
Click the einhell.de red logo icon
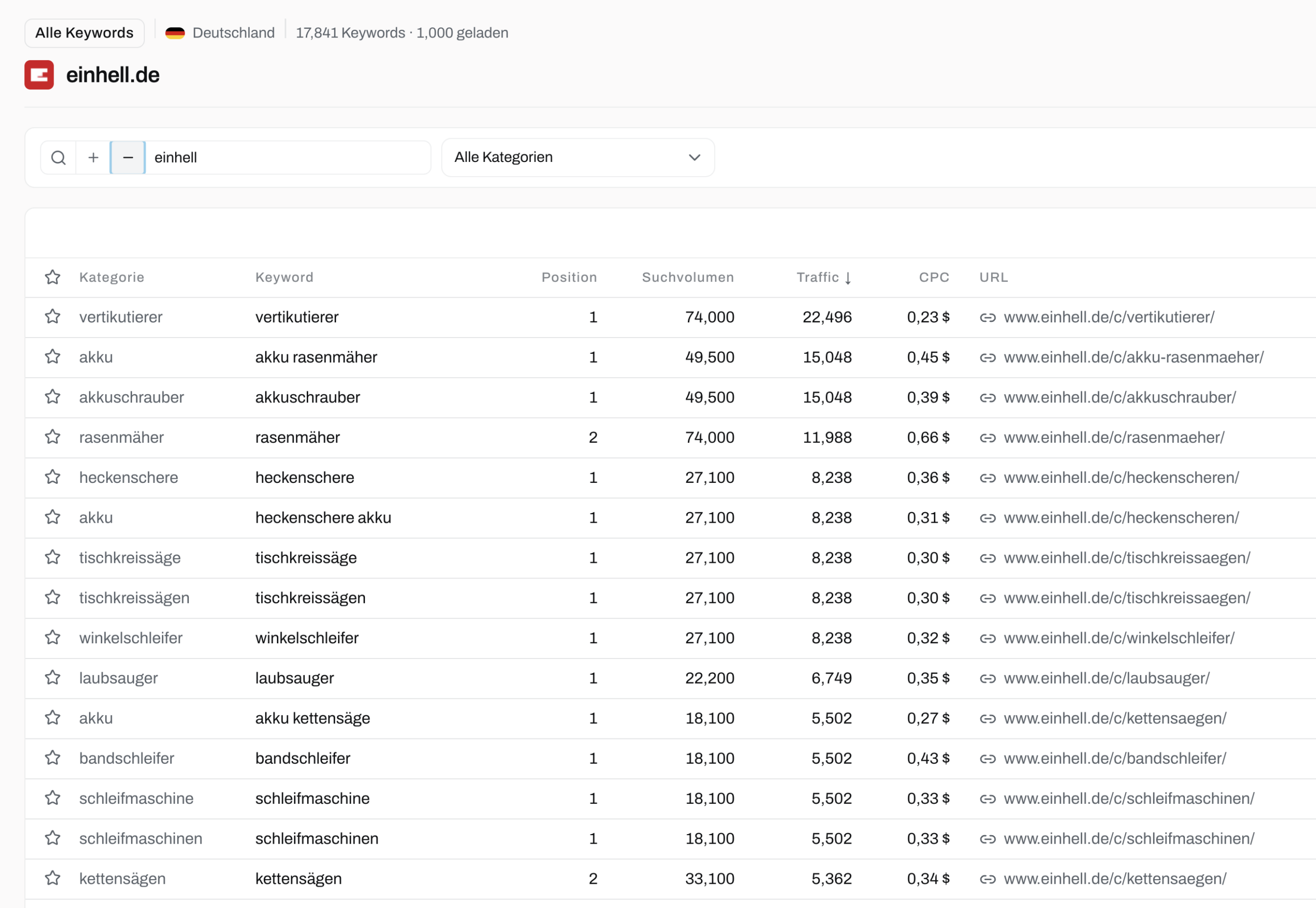(39, 75)
